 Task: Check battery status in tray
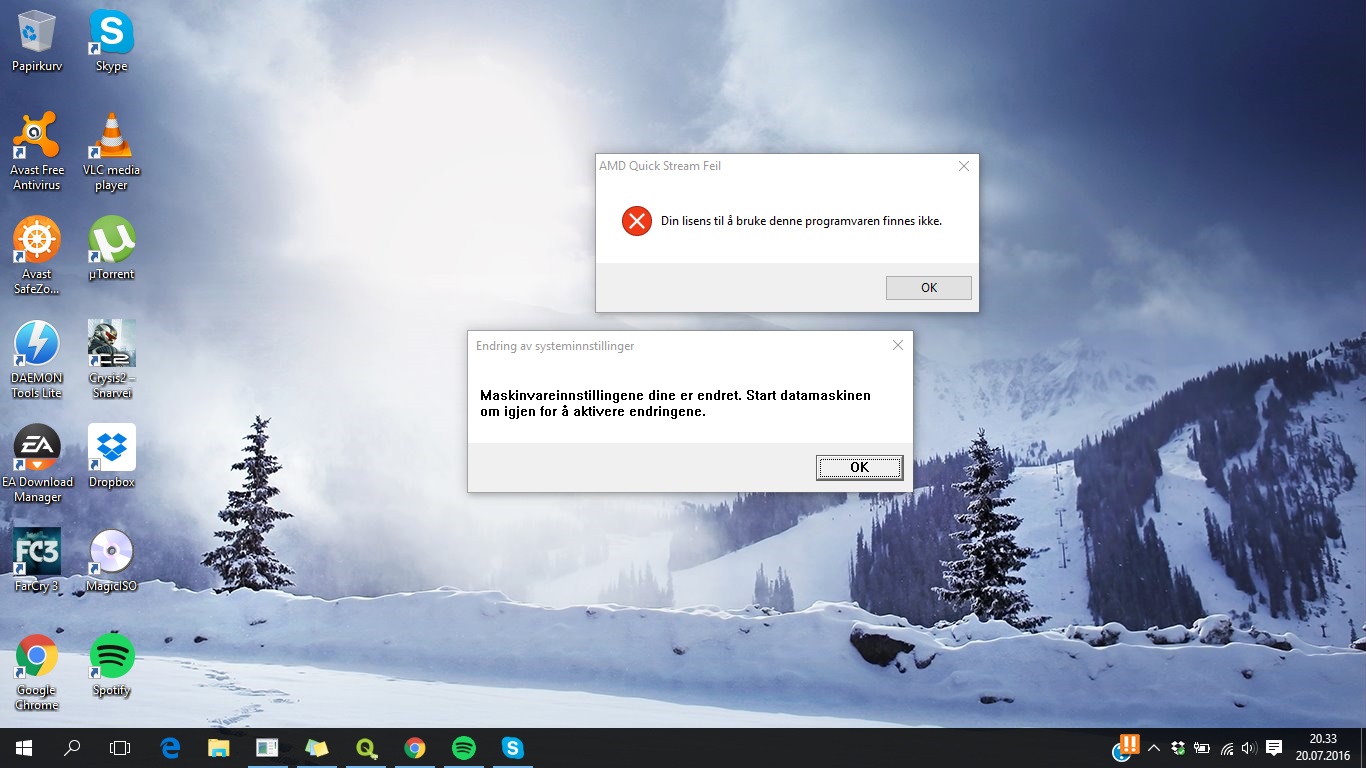point(1202,748)
